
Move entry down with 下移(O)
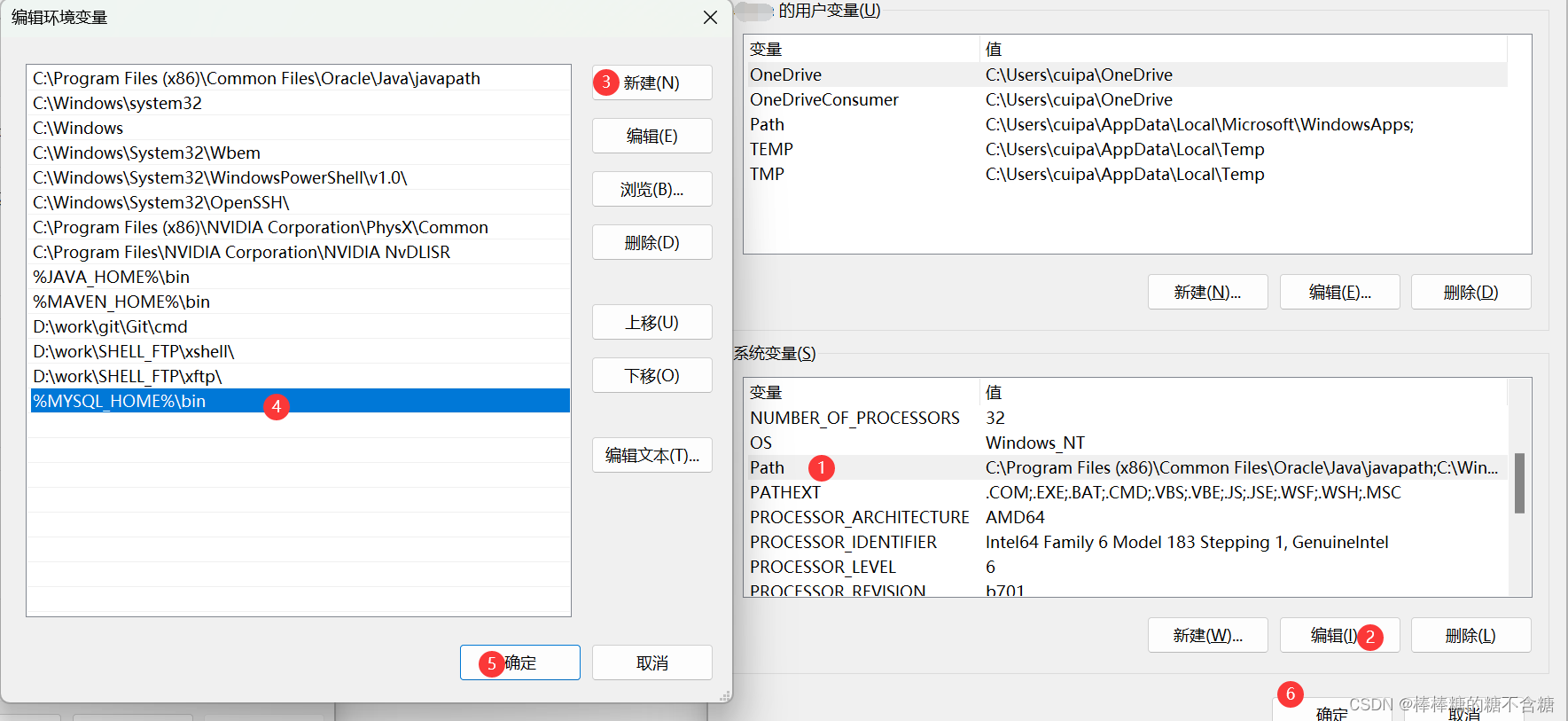(x=652, y=375)
